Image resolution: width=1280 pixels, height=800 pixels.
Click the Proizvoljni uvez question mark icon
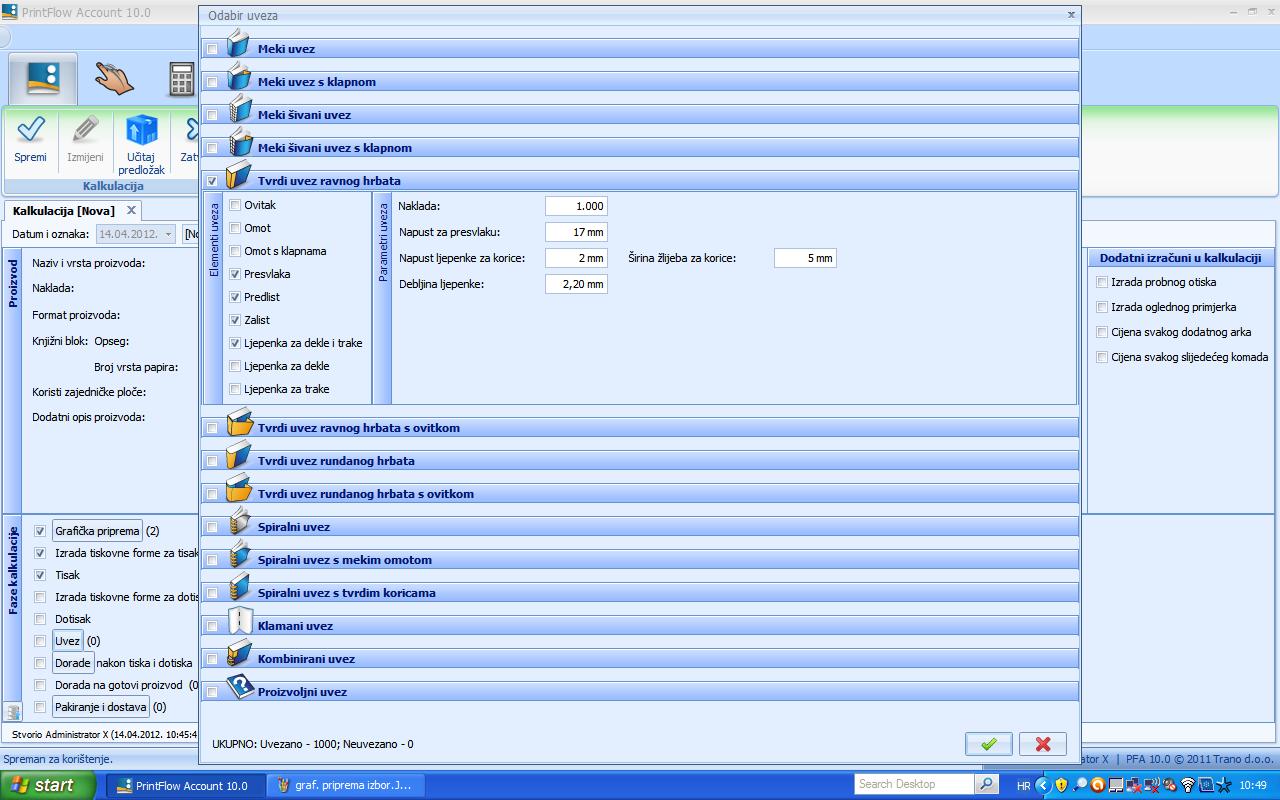239,687
